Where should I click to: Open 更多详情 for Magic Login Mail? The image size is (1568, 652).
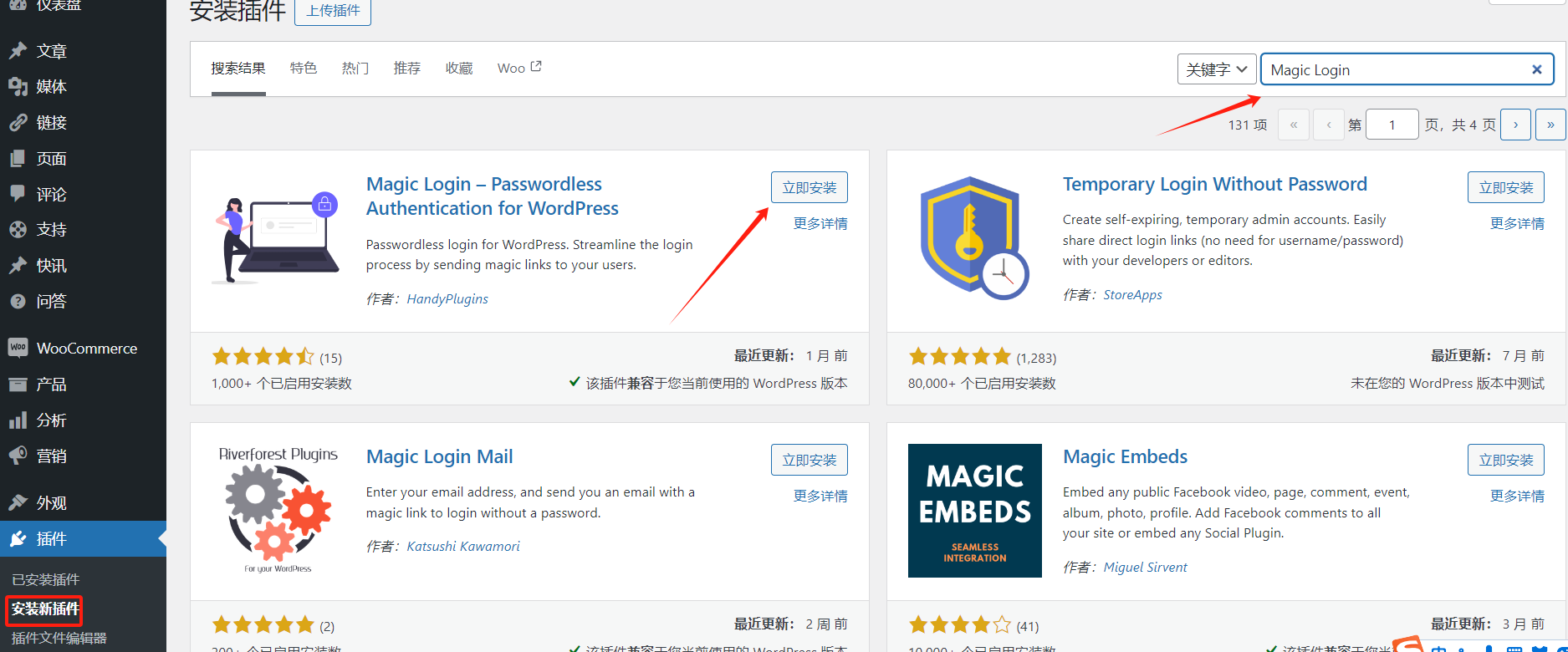(820, 497)
